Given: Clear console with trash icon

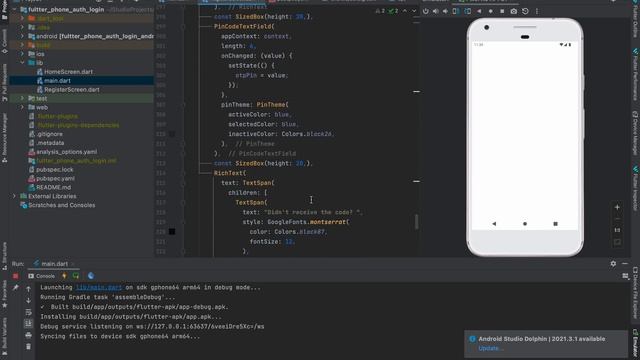Looking at the screenshot, I should [x=28, y=347].
